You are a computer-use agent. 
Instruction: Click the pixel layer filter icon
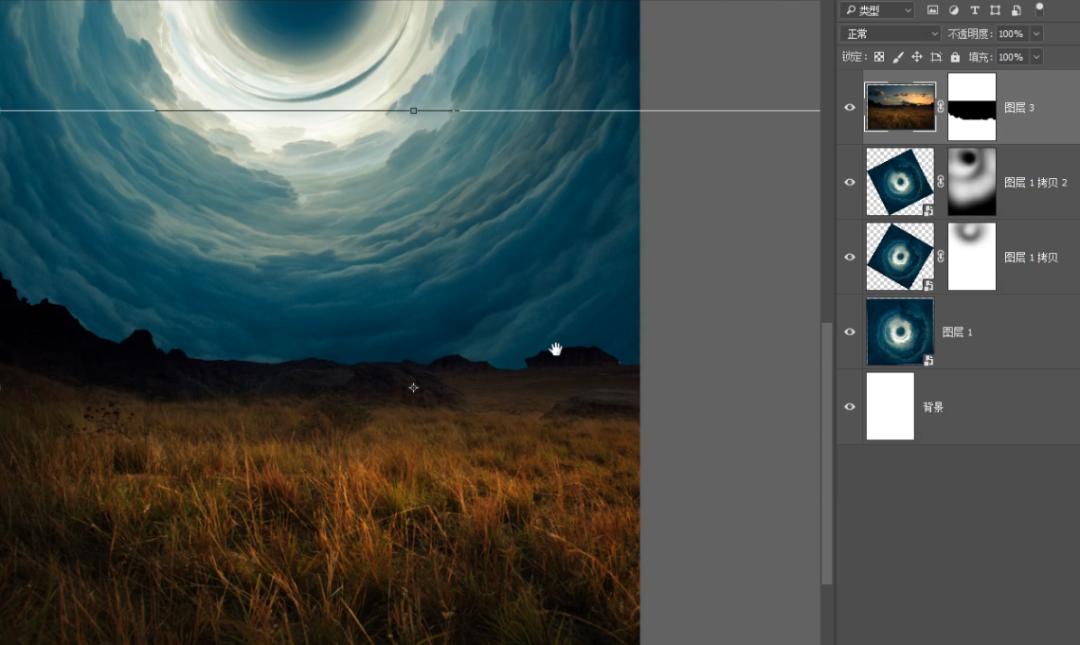coord(933,10)
